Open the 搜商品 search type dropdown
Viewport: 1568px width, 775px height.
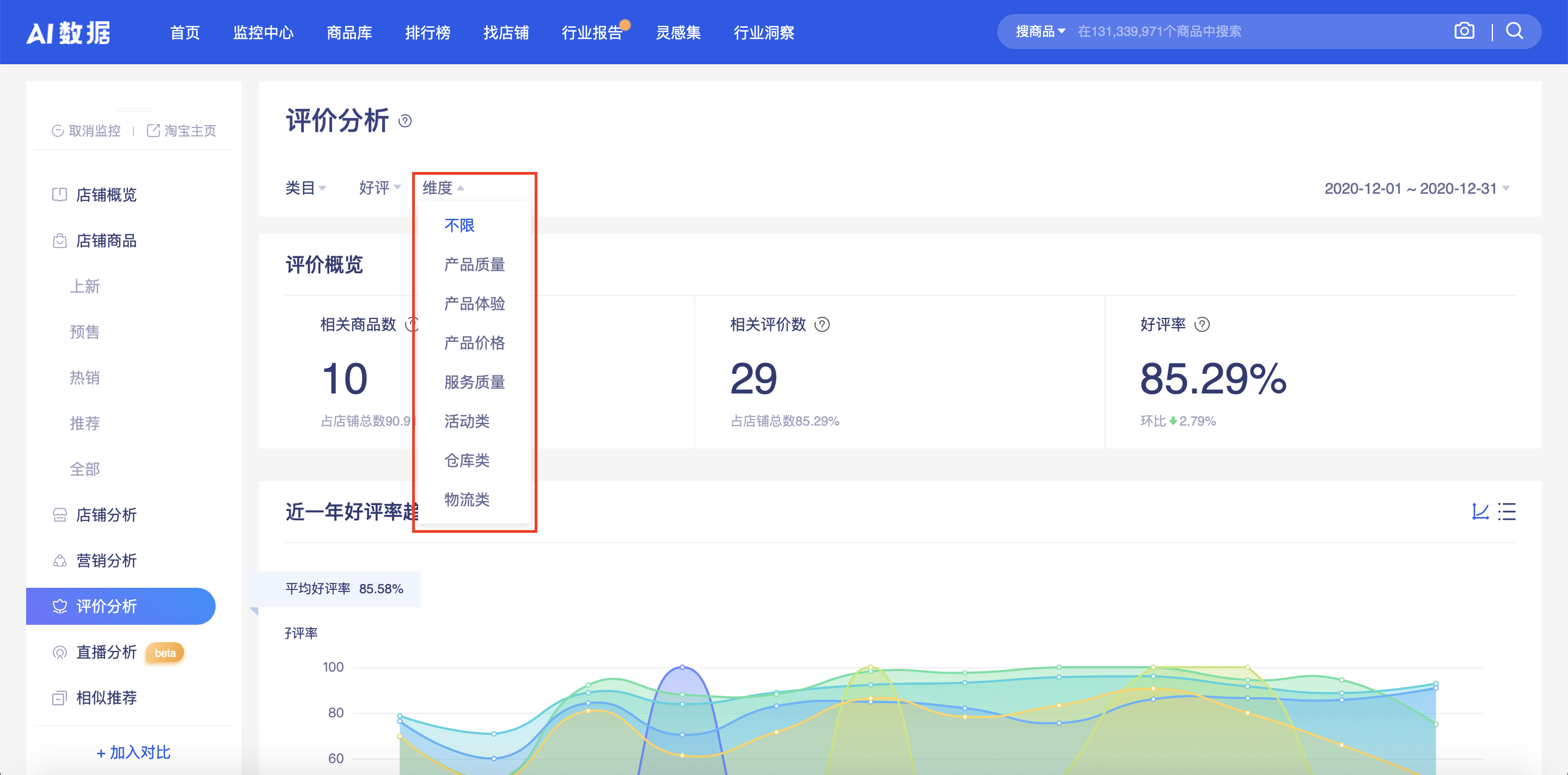(x=1040, y=31)
